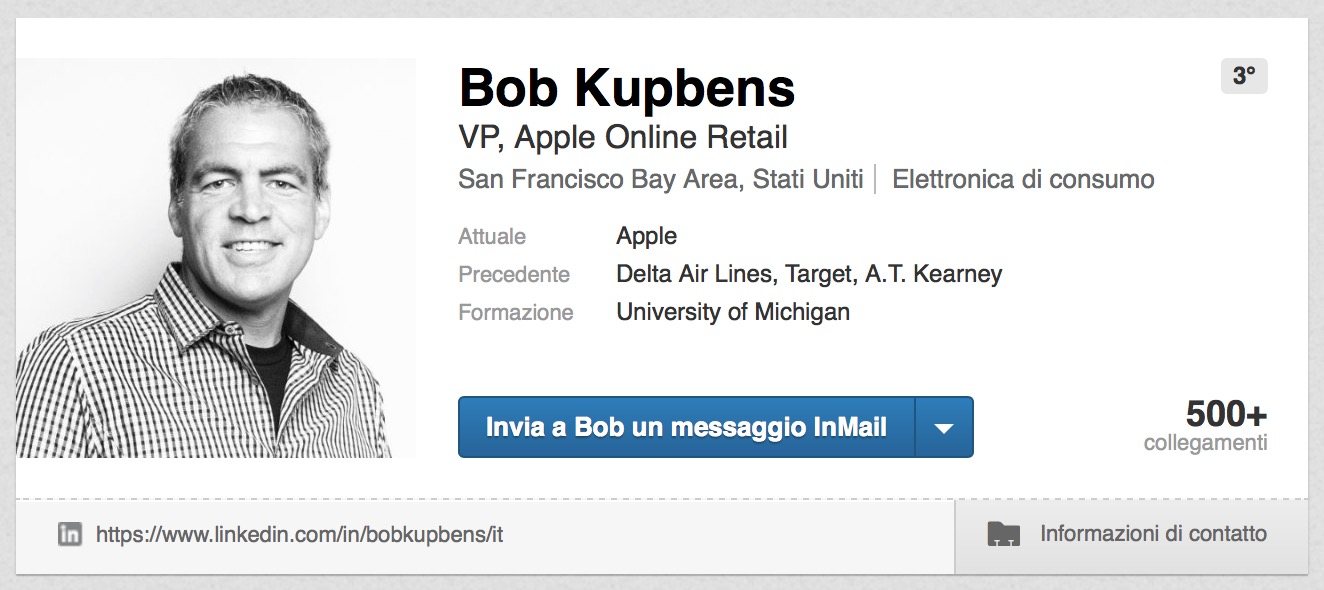Click the Apple current company link
Viewport: 1324px width, 590px height.
tap(646, 236)
